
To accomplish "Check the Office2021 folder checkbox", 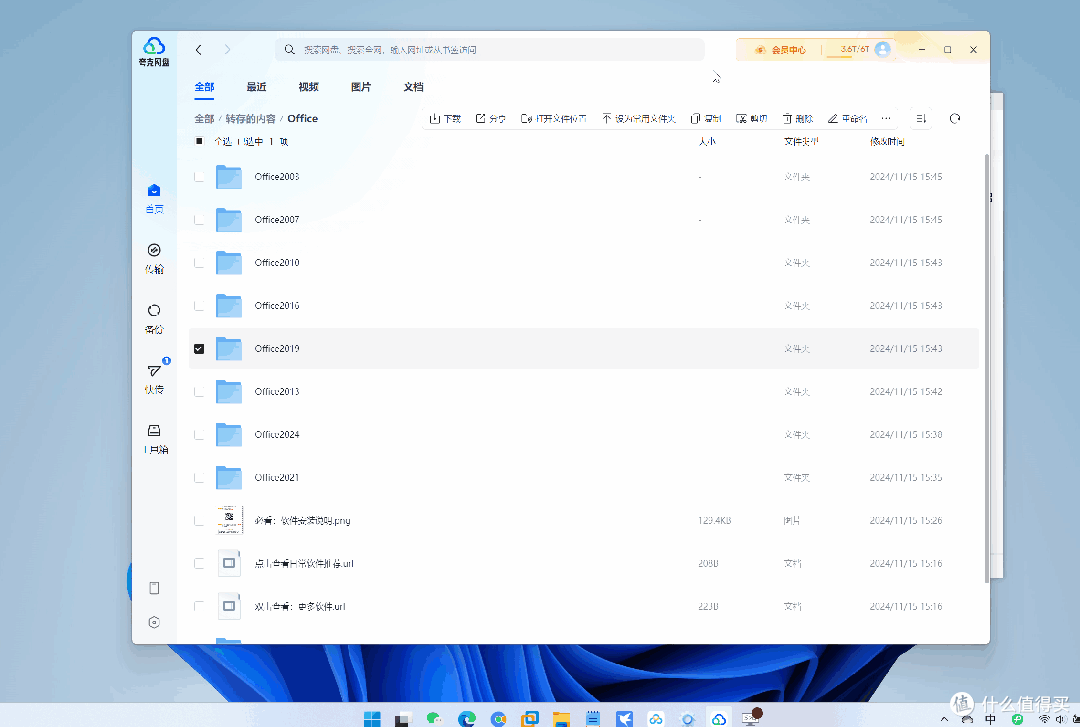I will (x=199, y=478).
